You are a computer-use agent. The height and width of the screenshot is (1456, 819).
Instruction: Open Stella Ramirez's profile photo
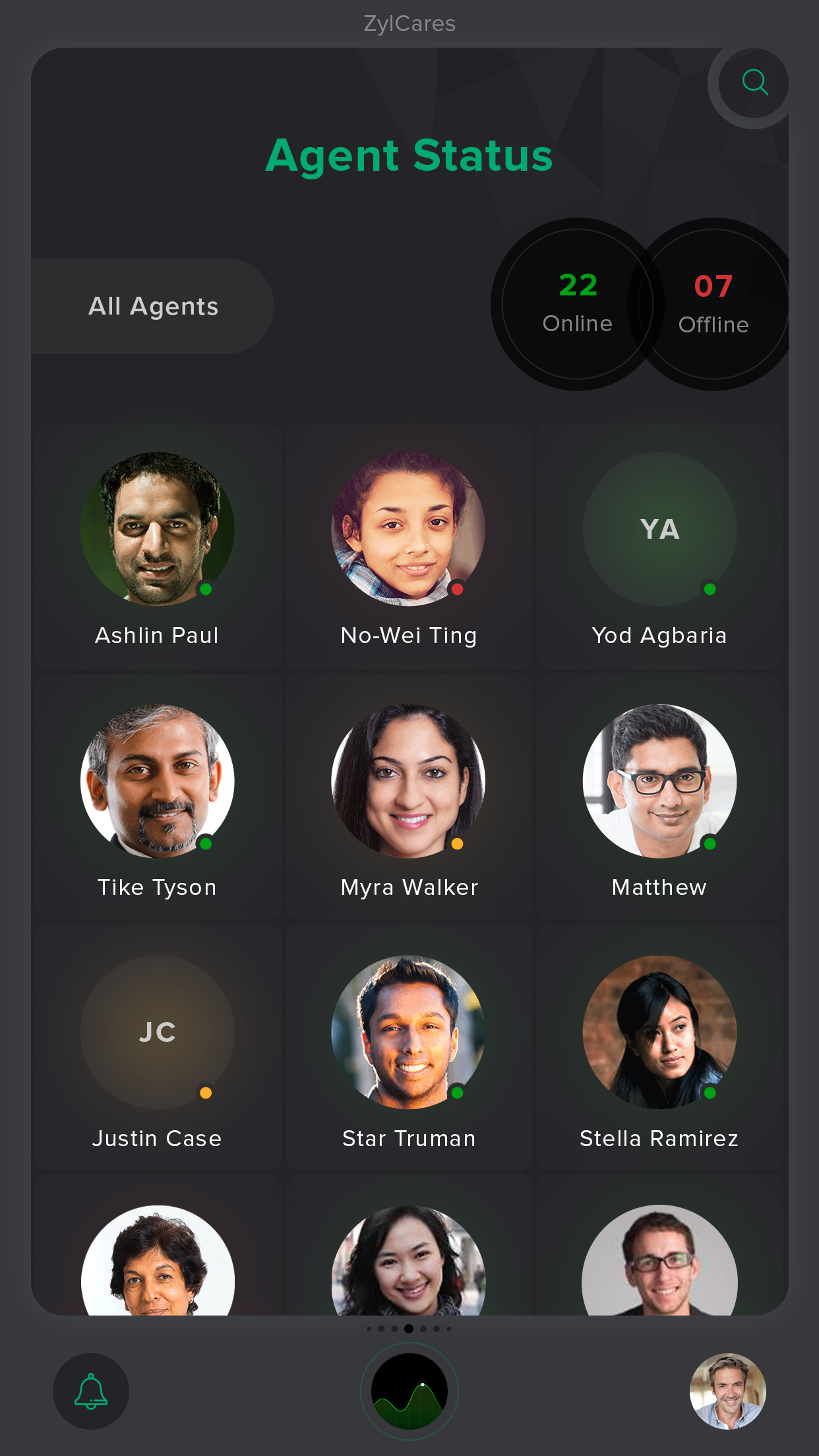pos(659,1032)
